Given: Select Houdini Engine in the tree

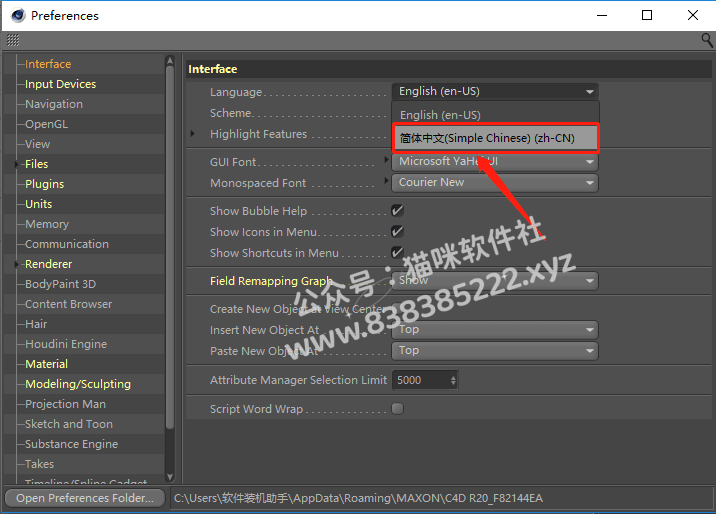Looking at the screenshot, I should (x=66, y=344).
